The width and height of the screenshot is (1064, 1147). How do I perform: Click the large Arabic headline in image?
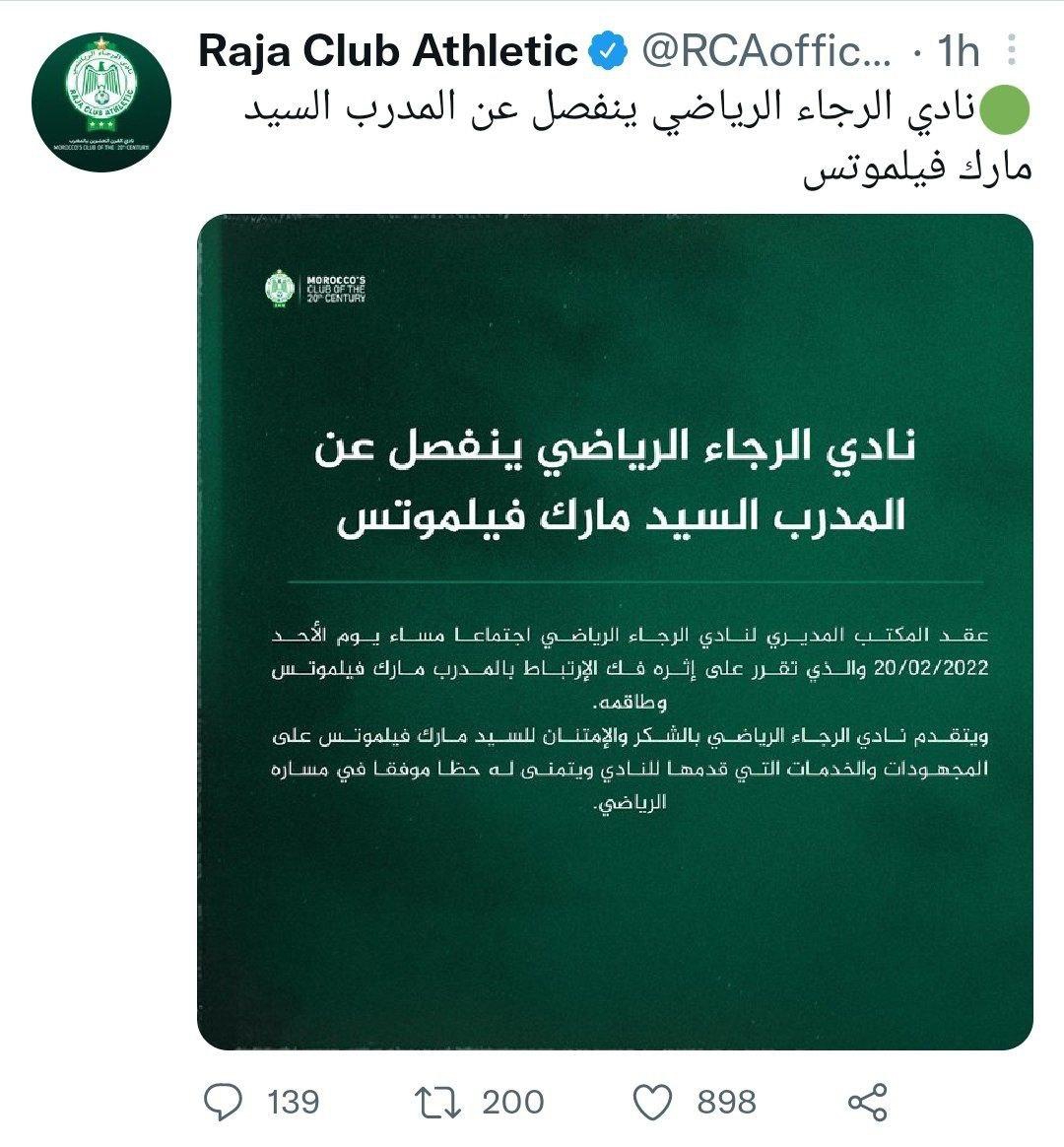[615, 483]
